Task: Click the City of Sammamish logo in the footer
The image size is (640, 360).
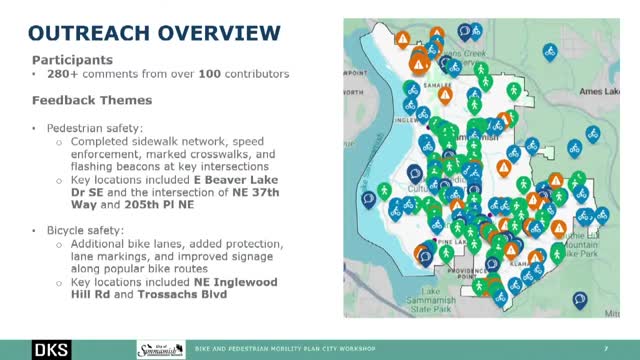Action: [x=161, y=350]
